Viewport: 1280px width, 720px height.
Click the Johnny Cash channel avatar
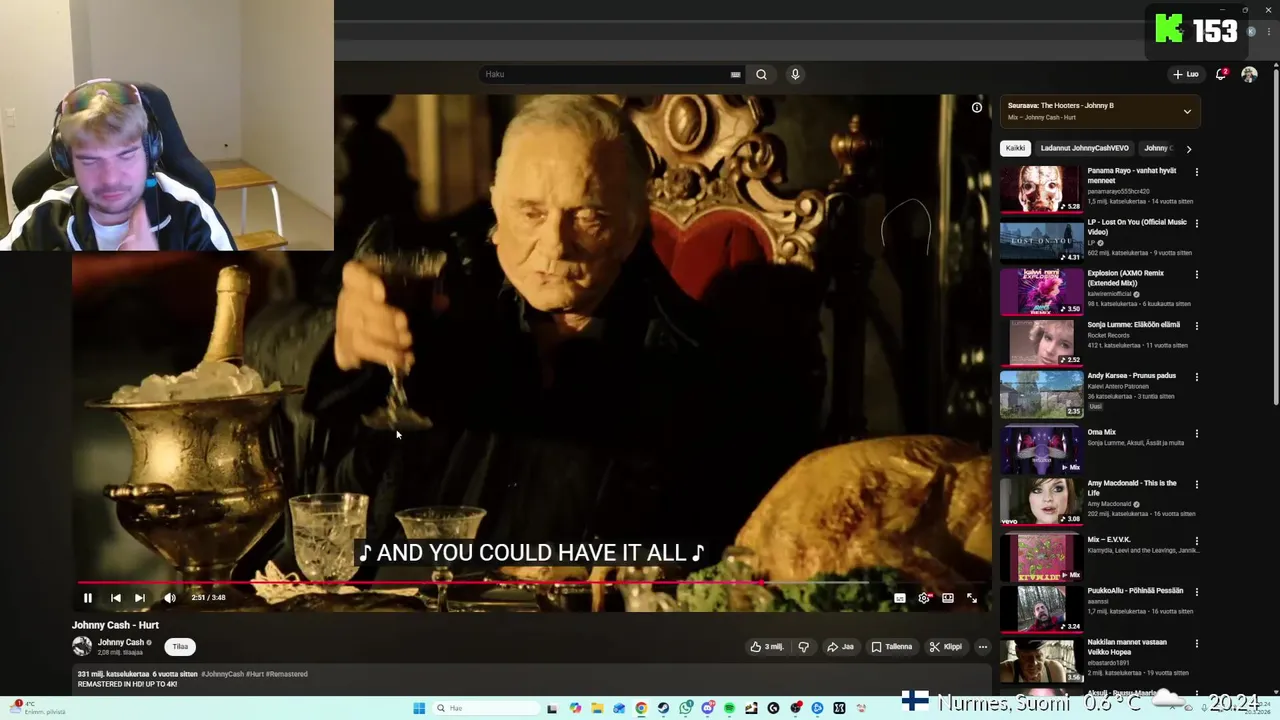[82, 646]
